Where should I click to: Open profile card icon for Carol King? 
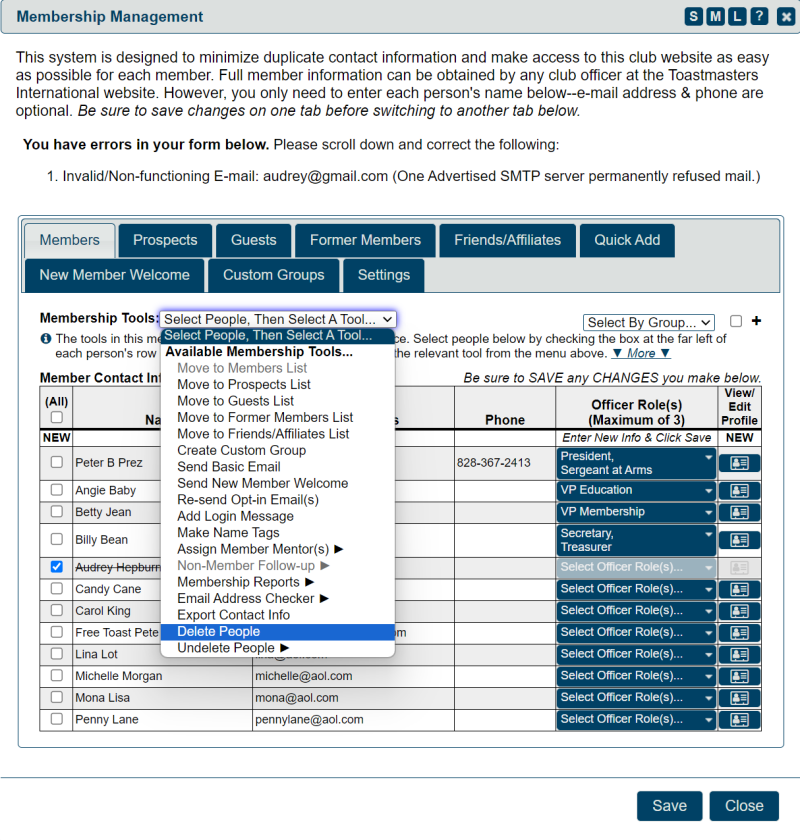pyautogui.click(x=739, y=611)
